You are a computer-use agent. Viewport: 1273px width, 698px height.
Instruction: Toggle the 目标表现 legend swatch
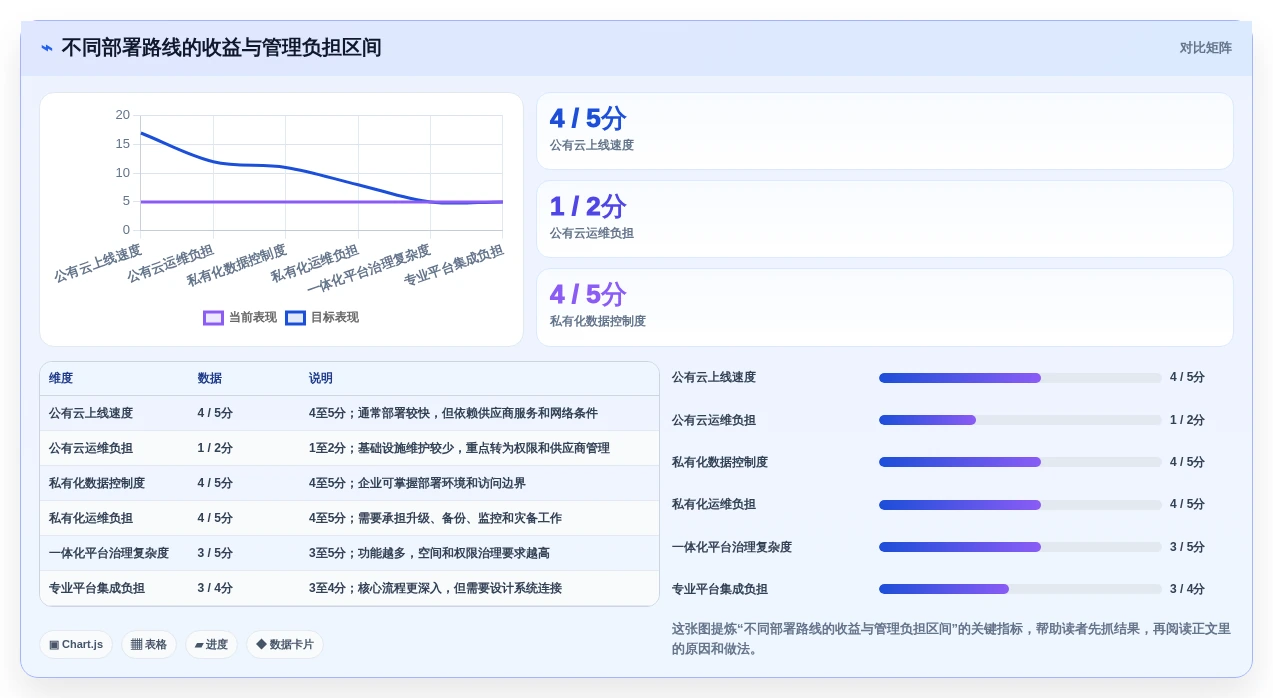(x=295, y=318)
